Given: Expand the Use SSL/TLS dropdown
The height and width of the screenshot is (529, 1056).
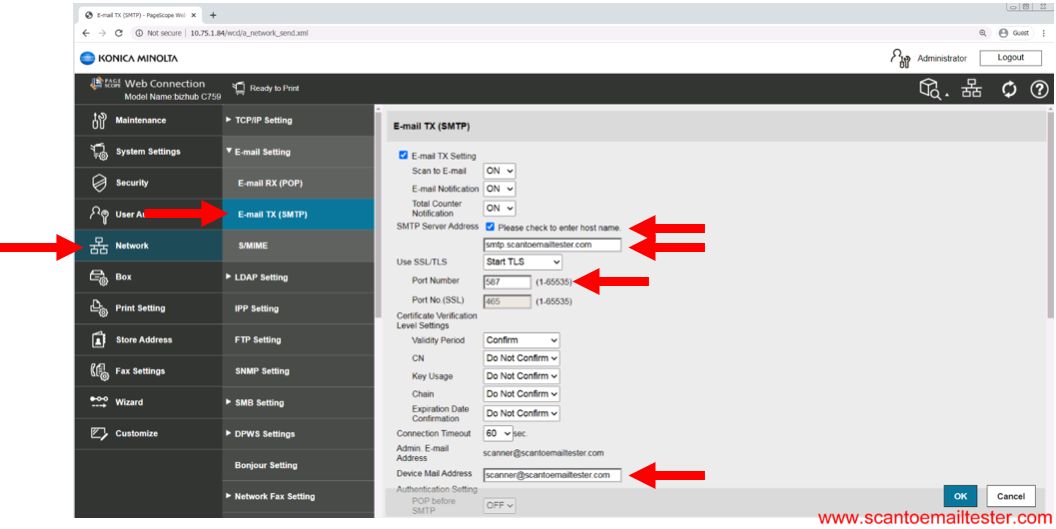Looking at the screenshot, I should tap(522, 262).
